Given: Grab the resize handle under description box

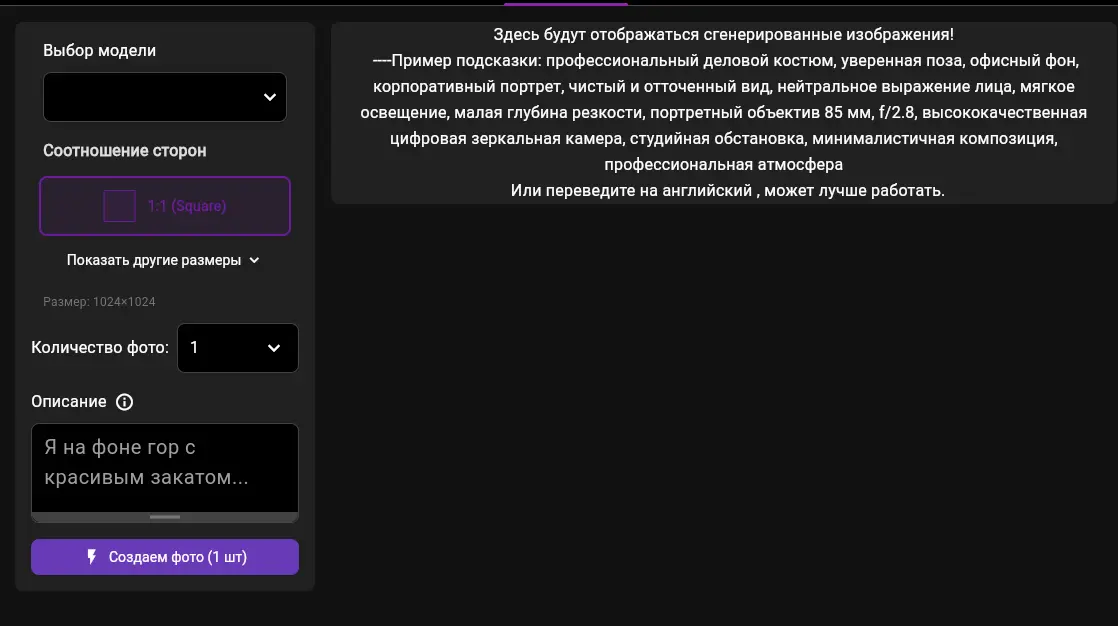Looking at the screenshot, I should (165, 517).
